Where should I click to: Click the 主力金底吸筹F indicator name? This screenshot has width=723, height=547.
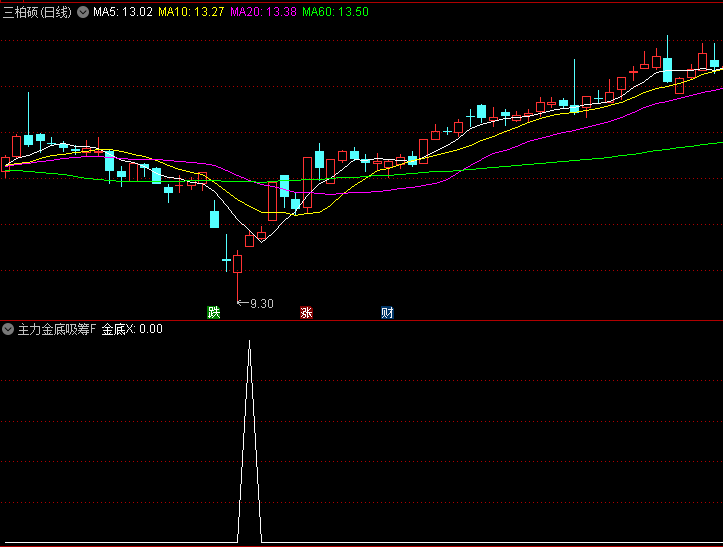pos(56,329)
